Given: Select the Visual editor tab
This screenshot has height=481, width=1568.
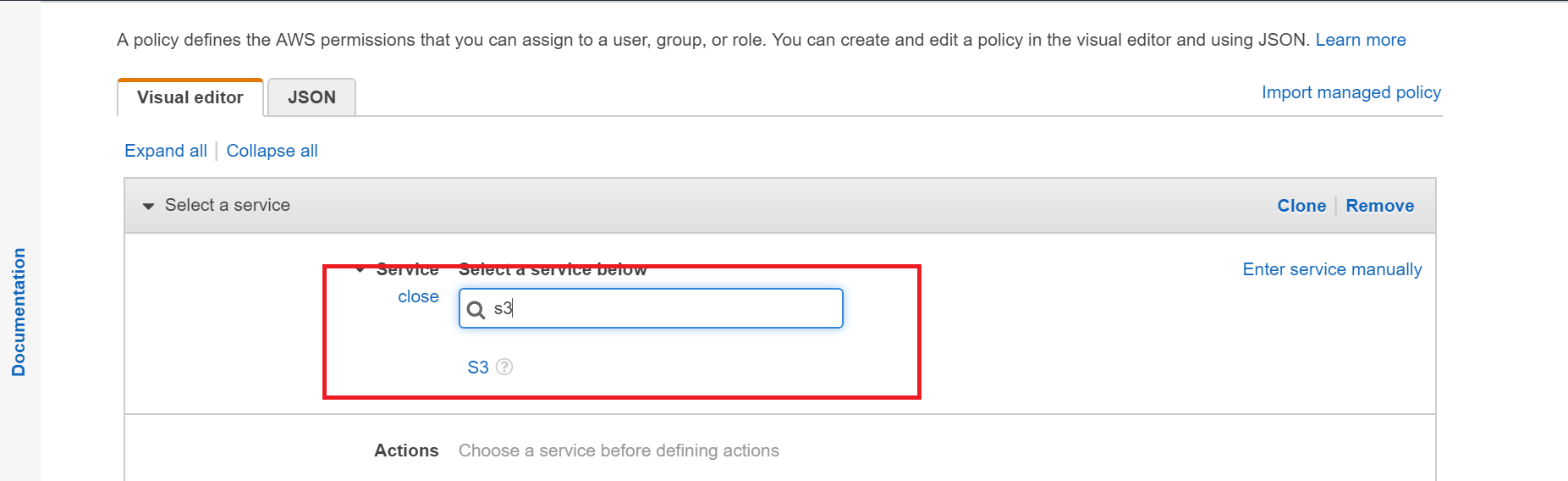Looking at the screenshot, I should (x=190, y=97).
